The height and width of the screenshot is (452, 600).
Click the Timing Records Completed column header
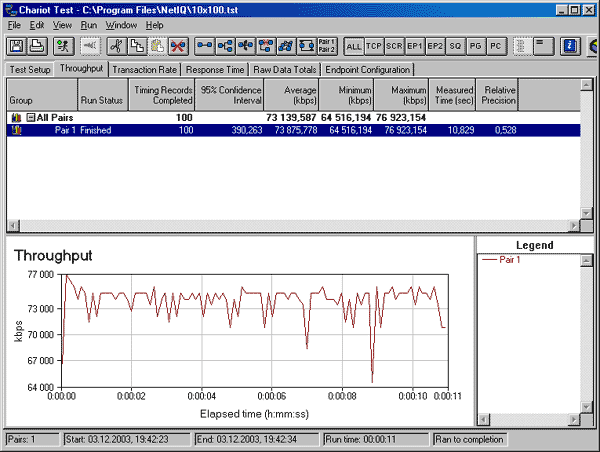click(162, 95)
